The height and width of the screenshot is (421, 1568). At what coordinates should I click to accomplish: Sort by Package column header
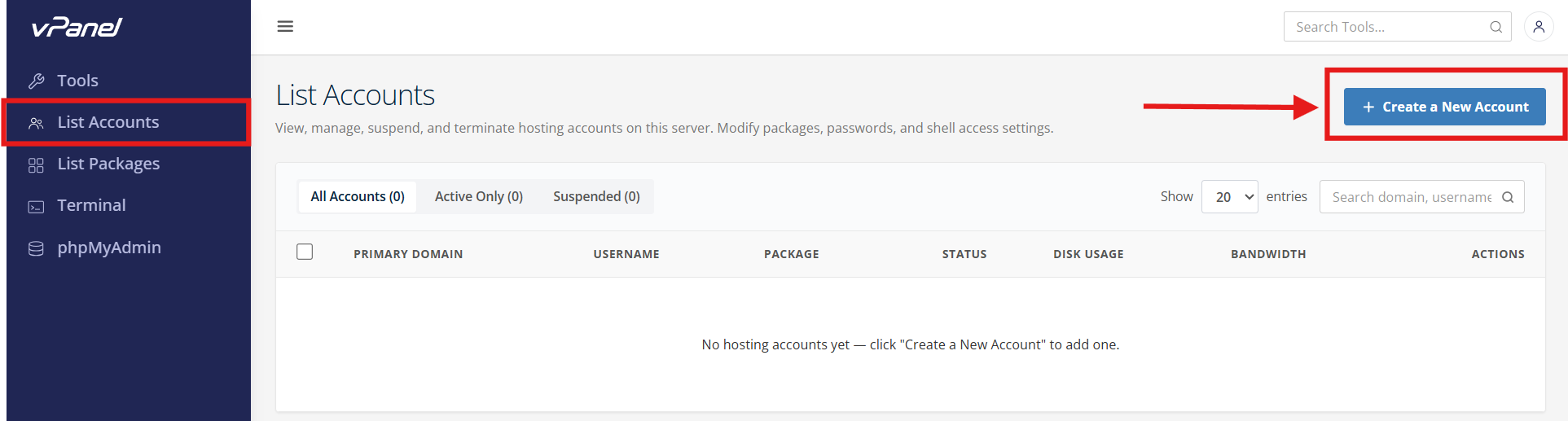[792, 254]
